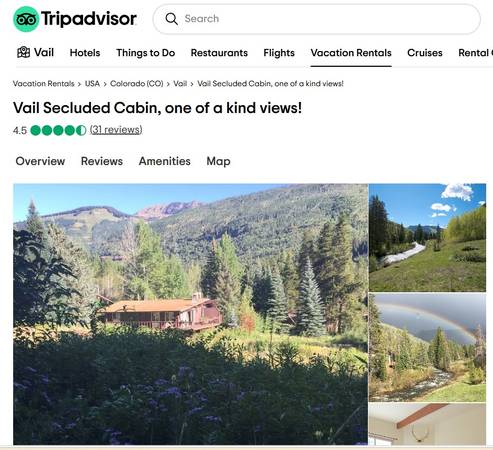
Task: Open the rainbow photo thumbnail
Action: (x=427, y=347)
